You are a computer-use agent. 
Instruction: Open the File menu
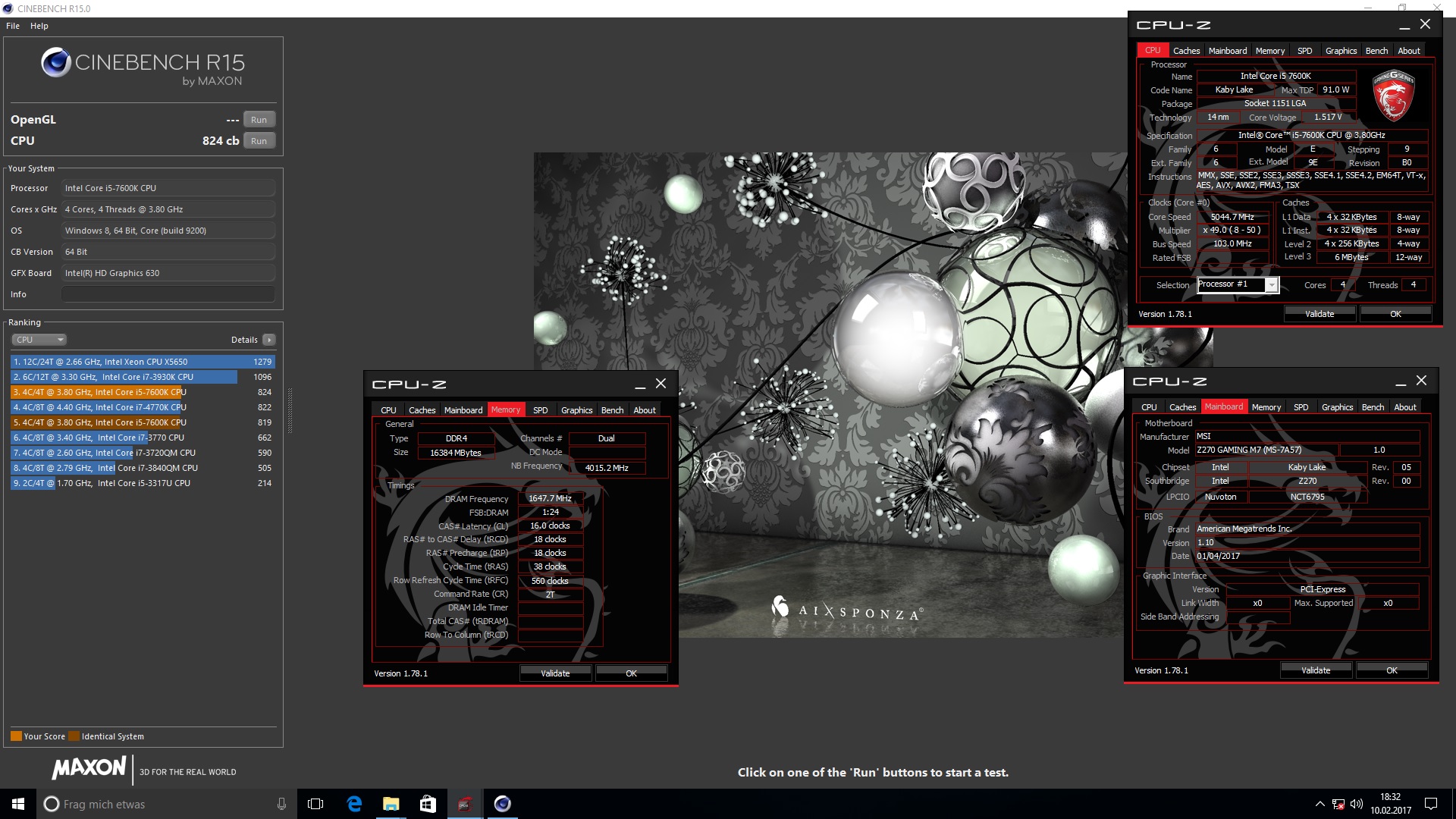(x=13, y=26)
